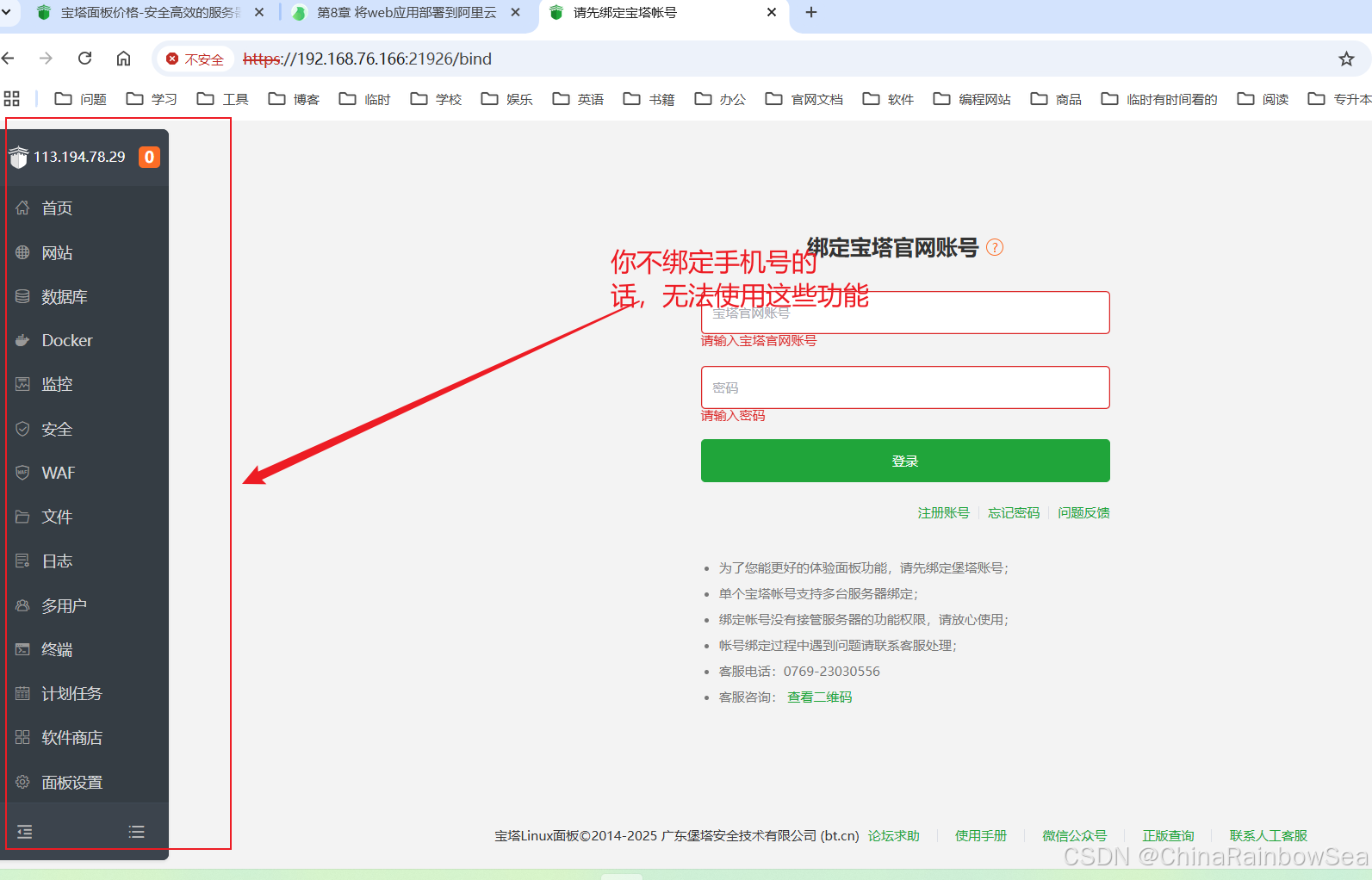Click the 密码 input field
Image resolution: width=1372 pixels, height=880 pixels.
(904, 387)
